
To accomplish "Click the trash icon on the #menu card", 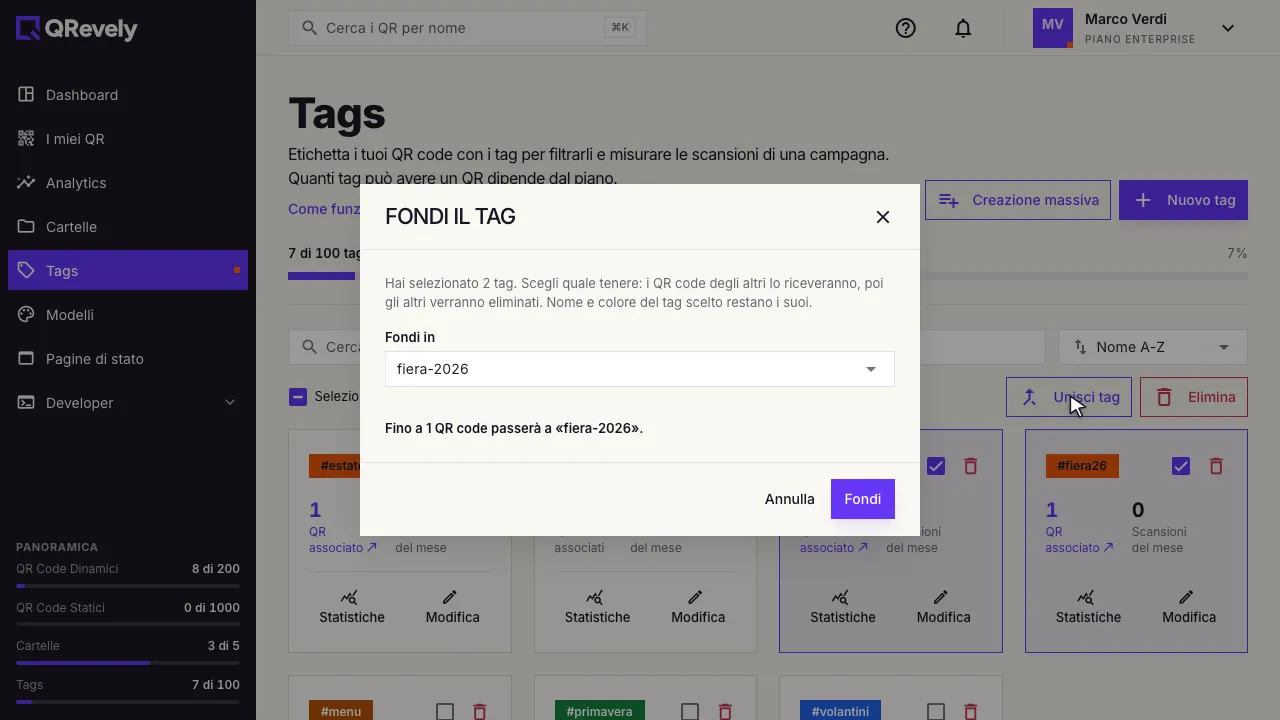I will coord(480,712).
